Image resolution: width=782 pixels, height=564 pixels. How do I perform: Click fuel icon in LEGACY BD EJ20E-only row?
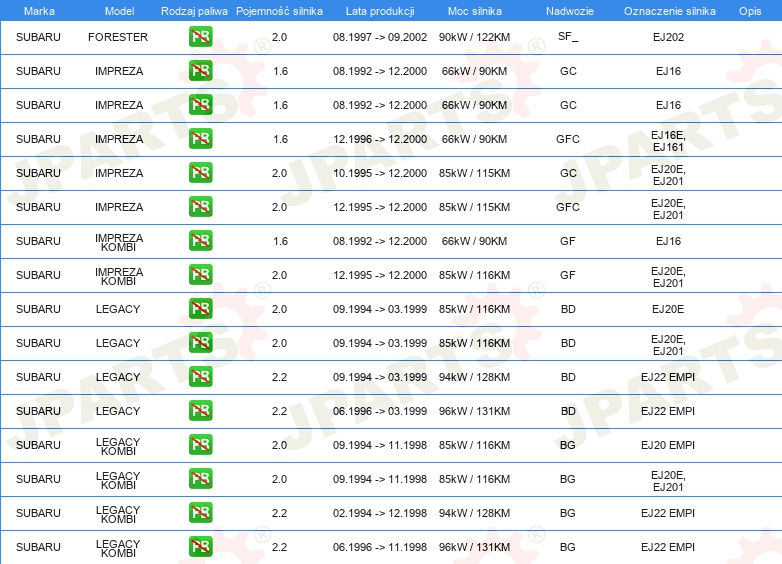(200, 309)
